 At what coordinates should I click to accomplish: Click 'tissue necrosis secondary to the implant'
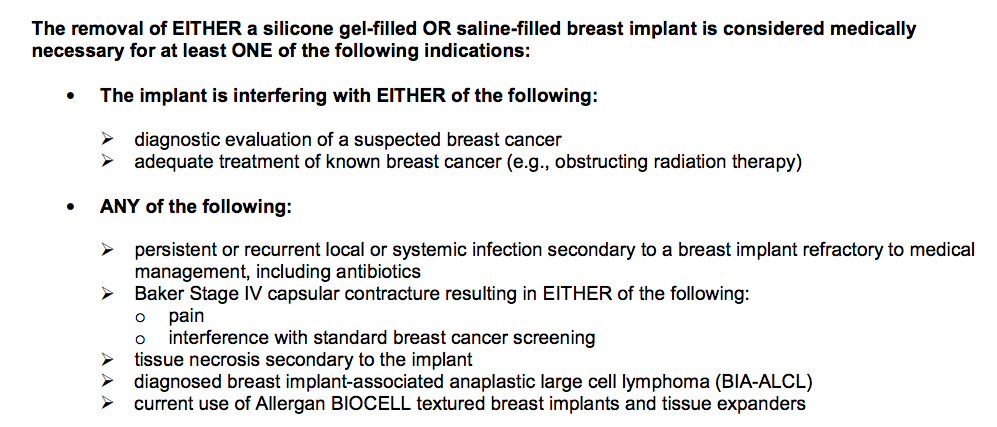303,360
